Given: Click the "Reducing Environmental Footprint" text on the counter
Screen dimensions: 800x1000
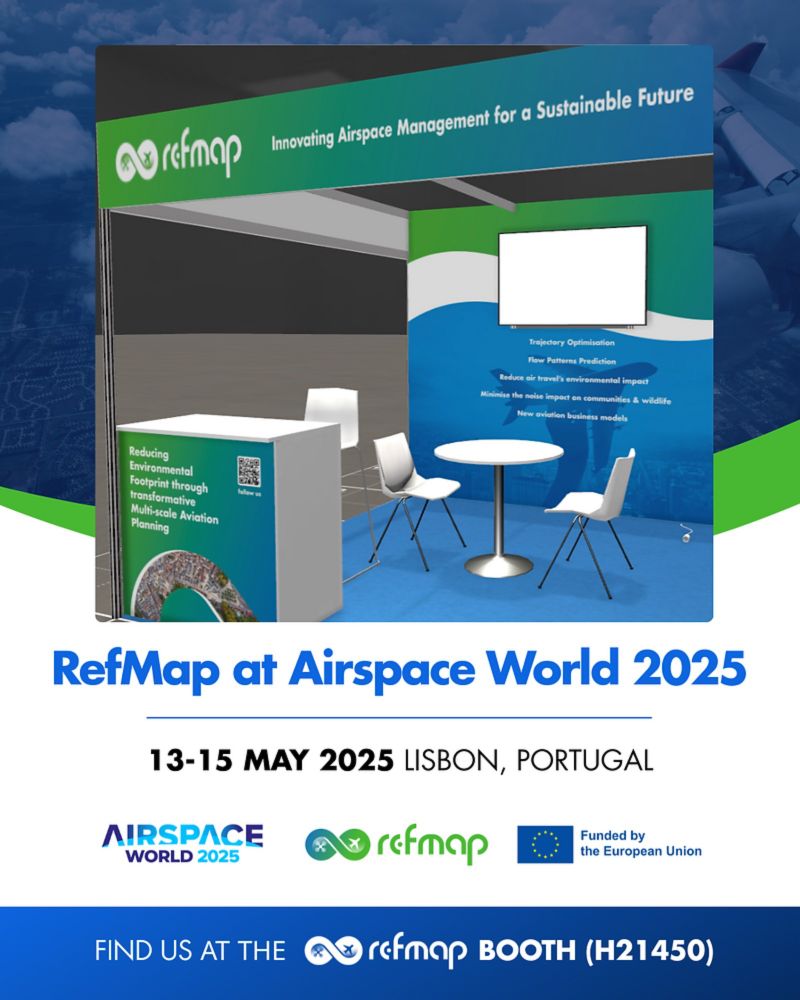Looking at the screenshot, I should (x=172, y=490).
